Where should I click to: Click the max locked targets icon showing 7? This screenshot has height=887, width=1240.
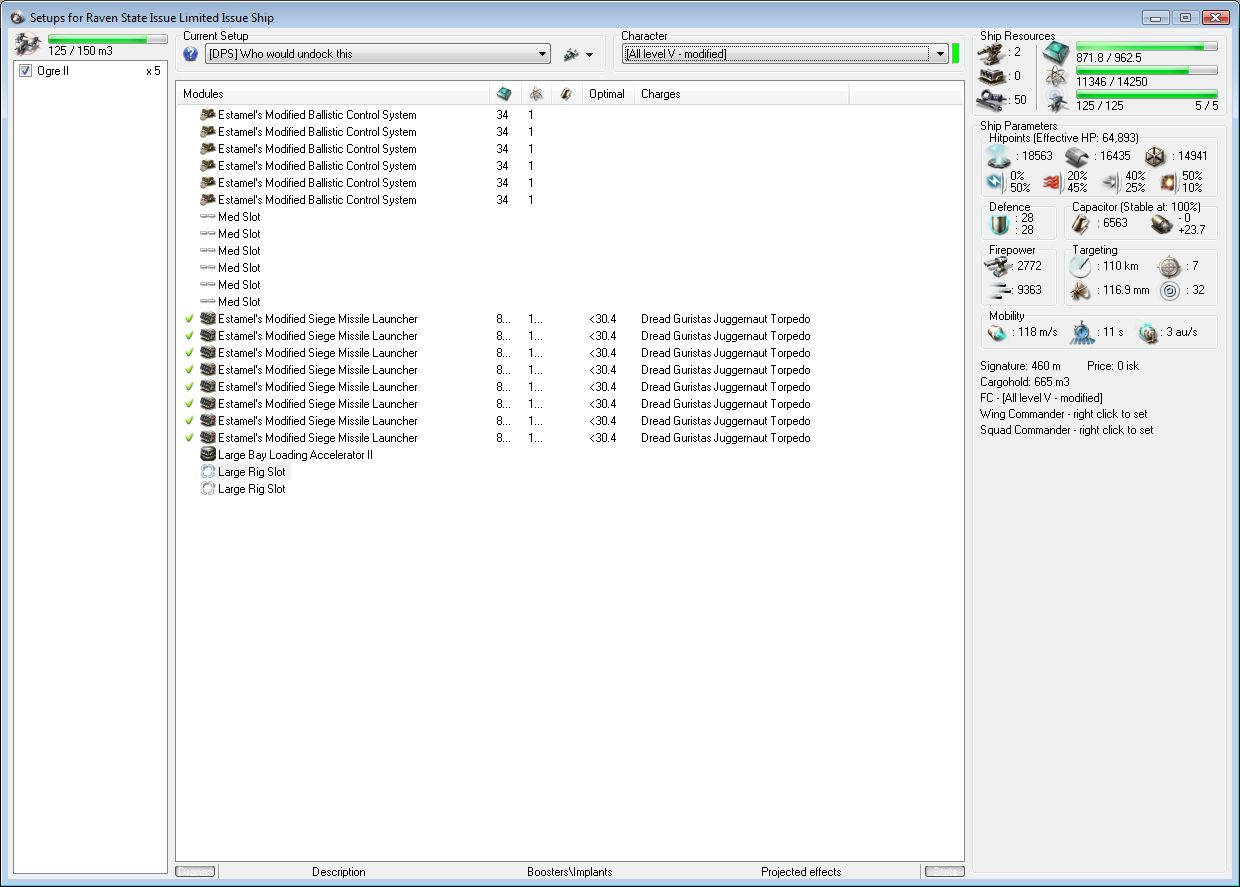(x=1168, y=266)
